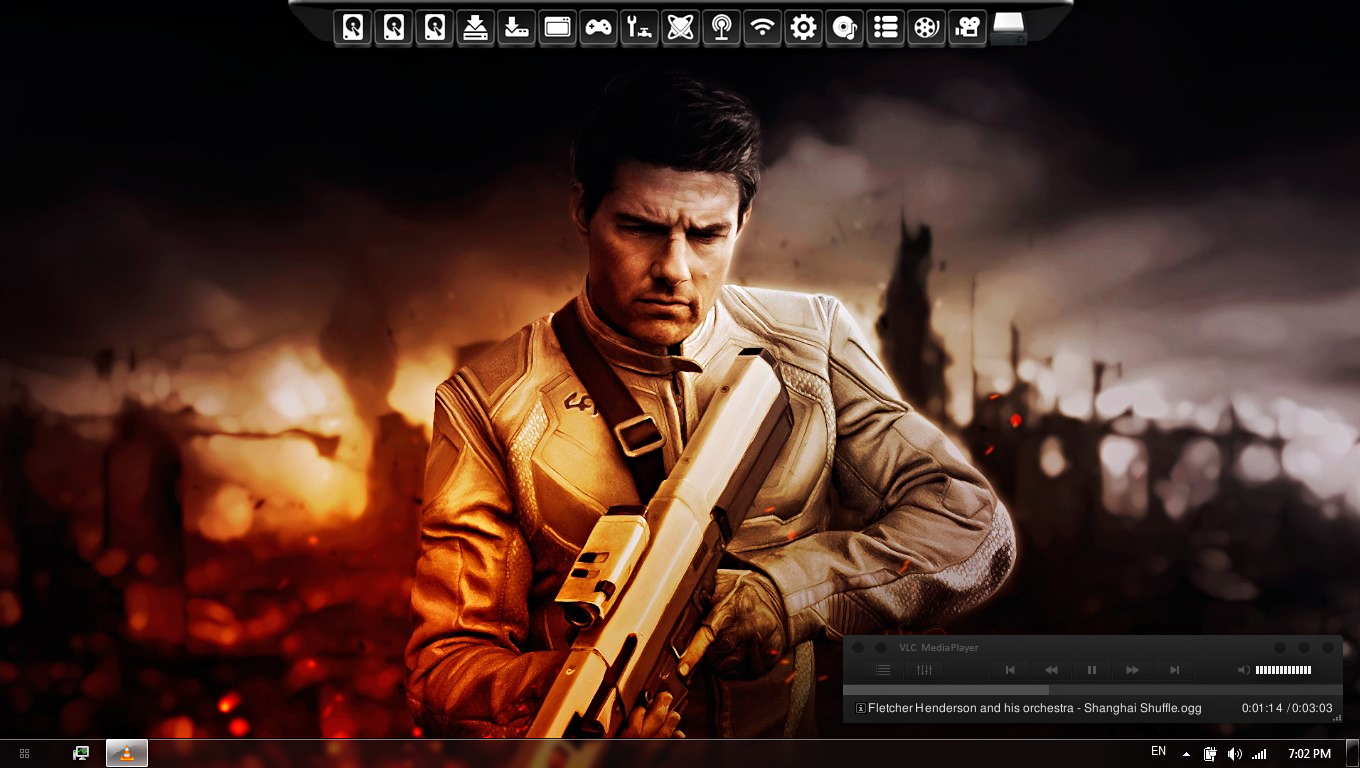
Task: Click the VLC window resize grip
Action: point(1337,717)
